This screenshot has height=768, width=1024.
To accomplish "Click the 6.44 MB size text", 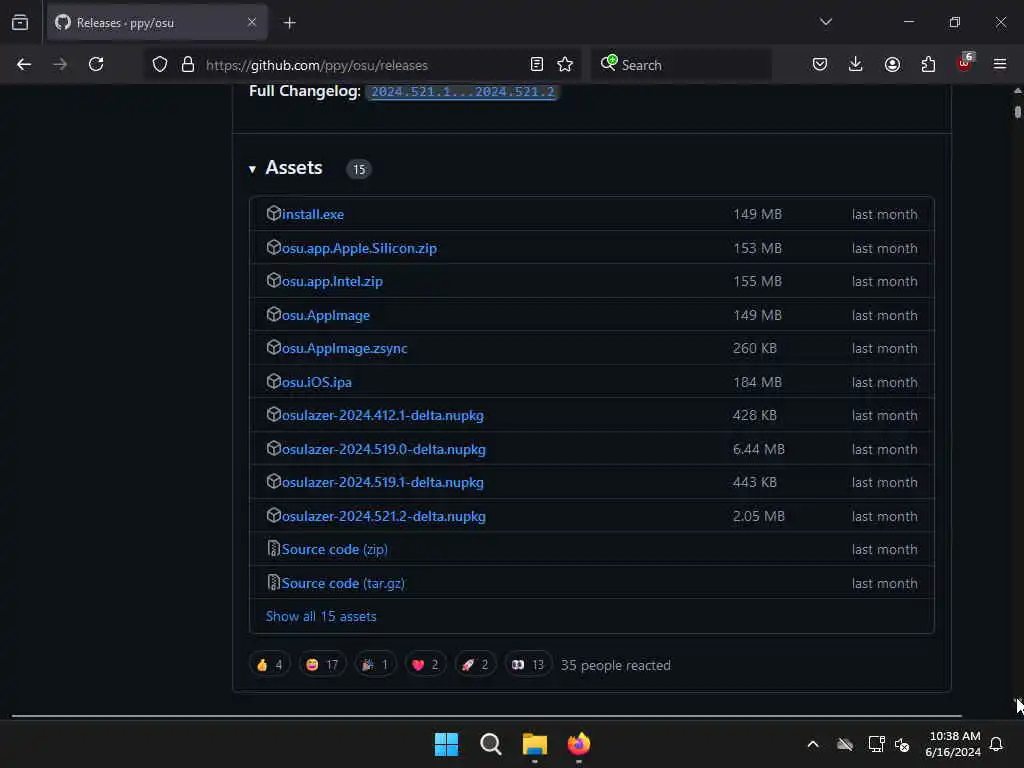I will tap(759, 449).
